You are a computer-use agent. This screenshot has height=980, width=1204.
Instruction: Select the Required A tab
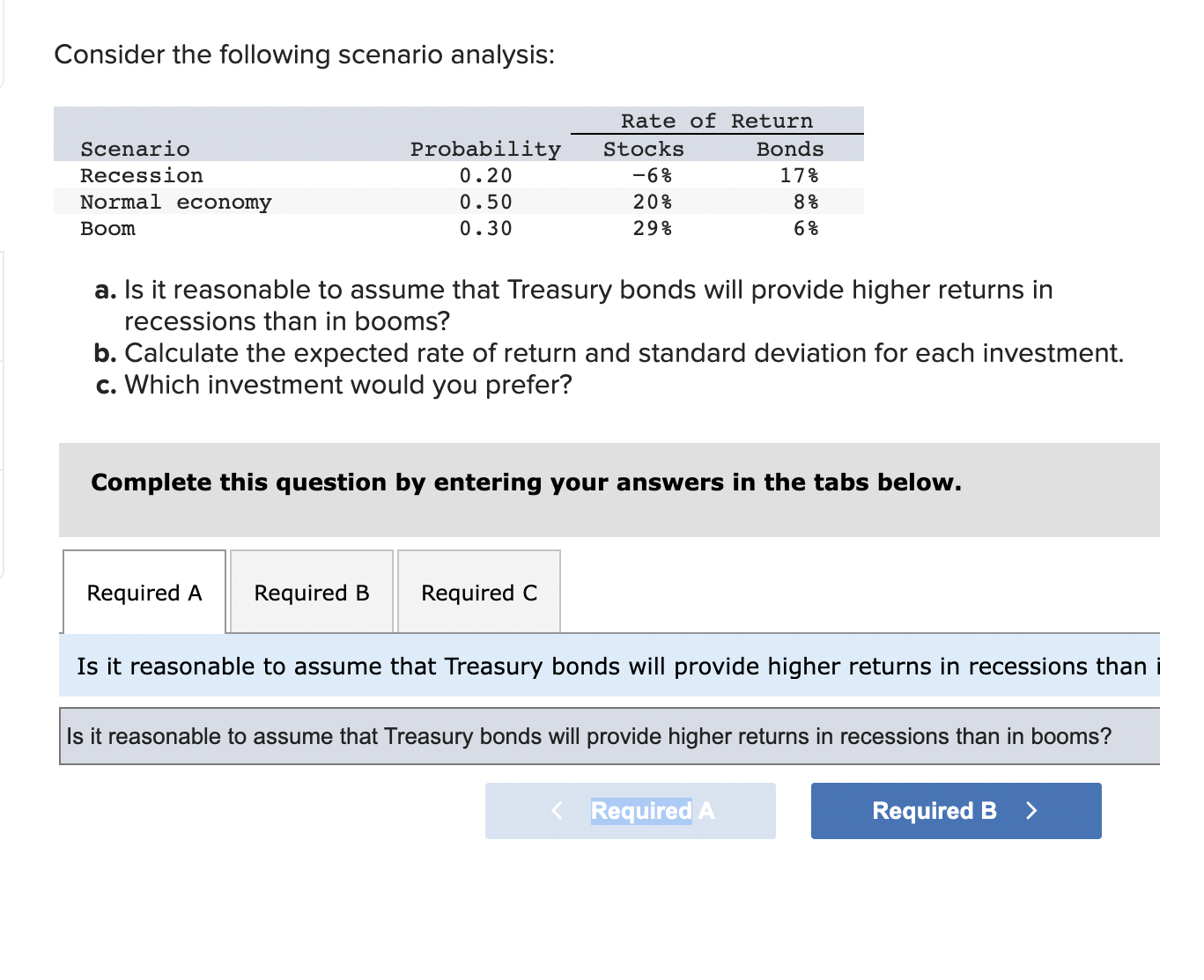coord(144,592)
